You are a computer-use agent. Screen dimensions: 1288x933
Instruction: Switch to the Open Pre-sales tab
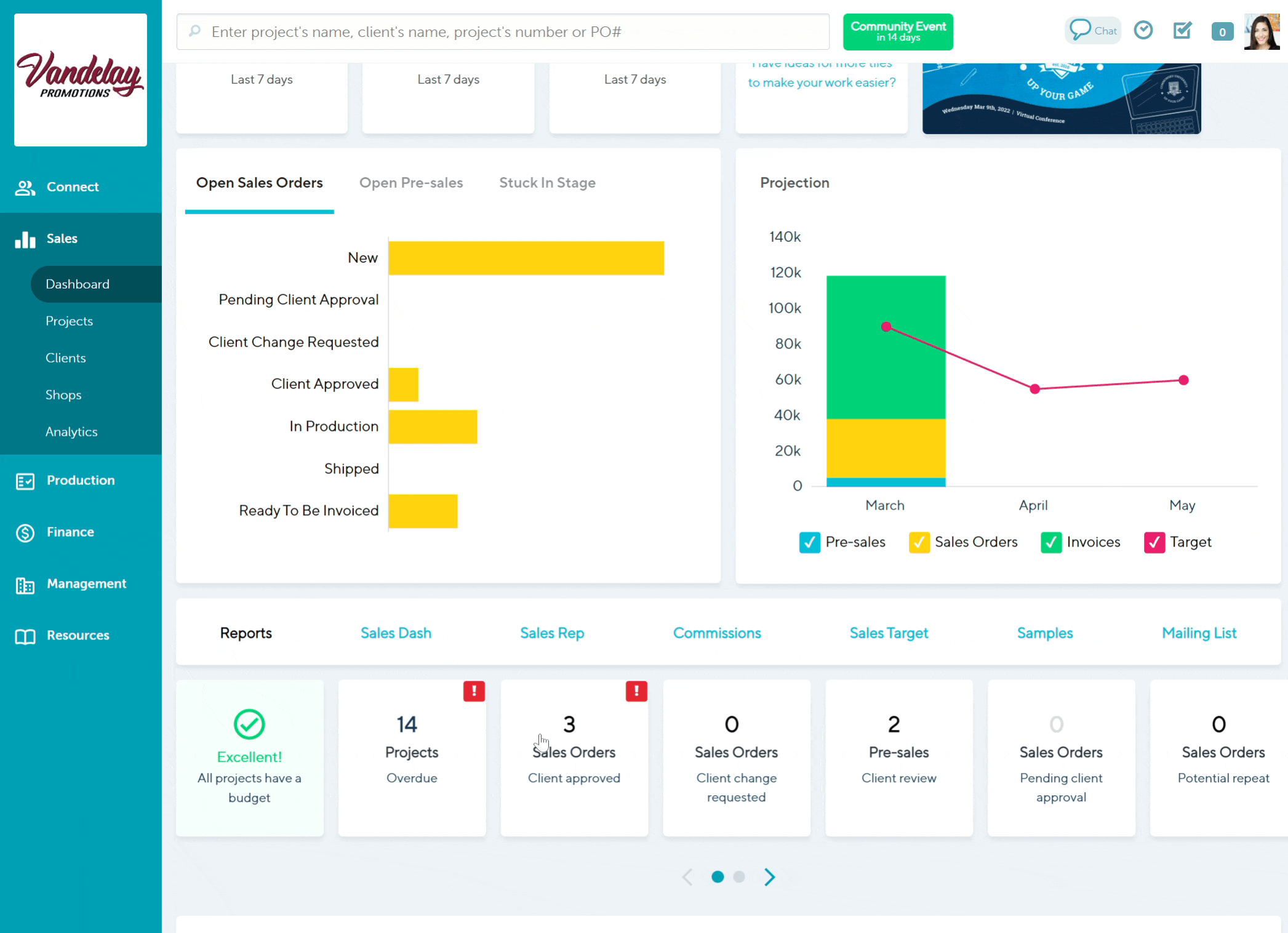[x=411, y=183]
